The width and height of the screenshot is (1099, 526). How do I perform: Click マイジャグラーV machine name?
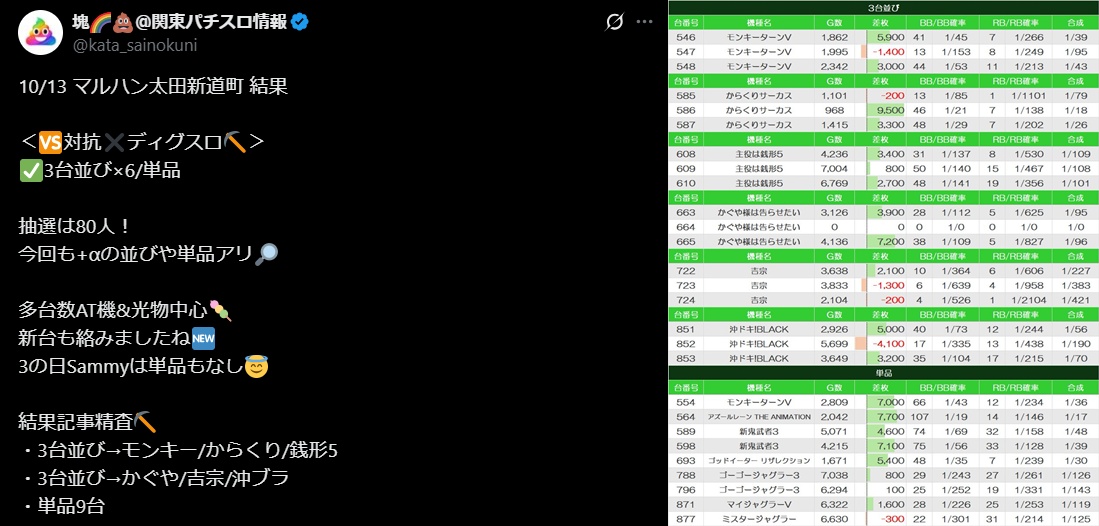[759, 504]
